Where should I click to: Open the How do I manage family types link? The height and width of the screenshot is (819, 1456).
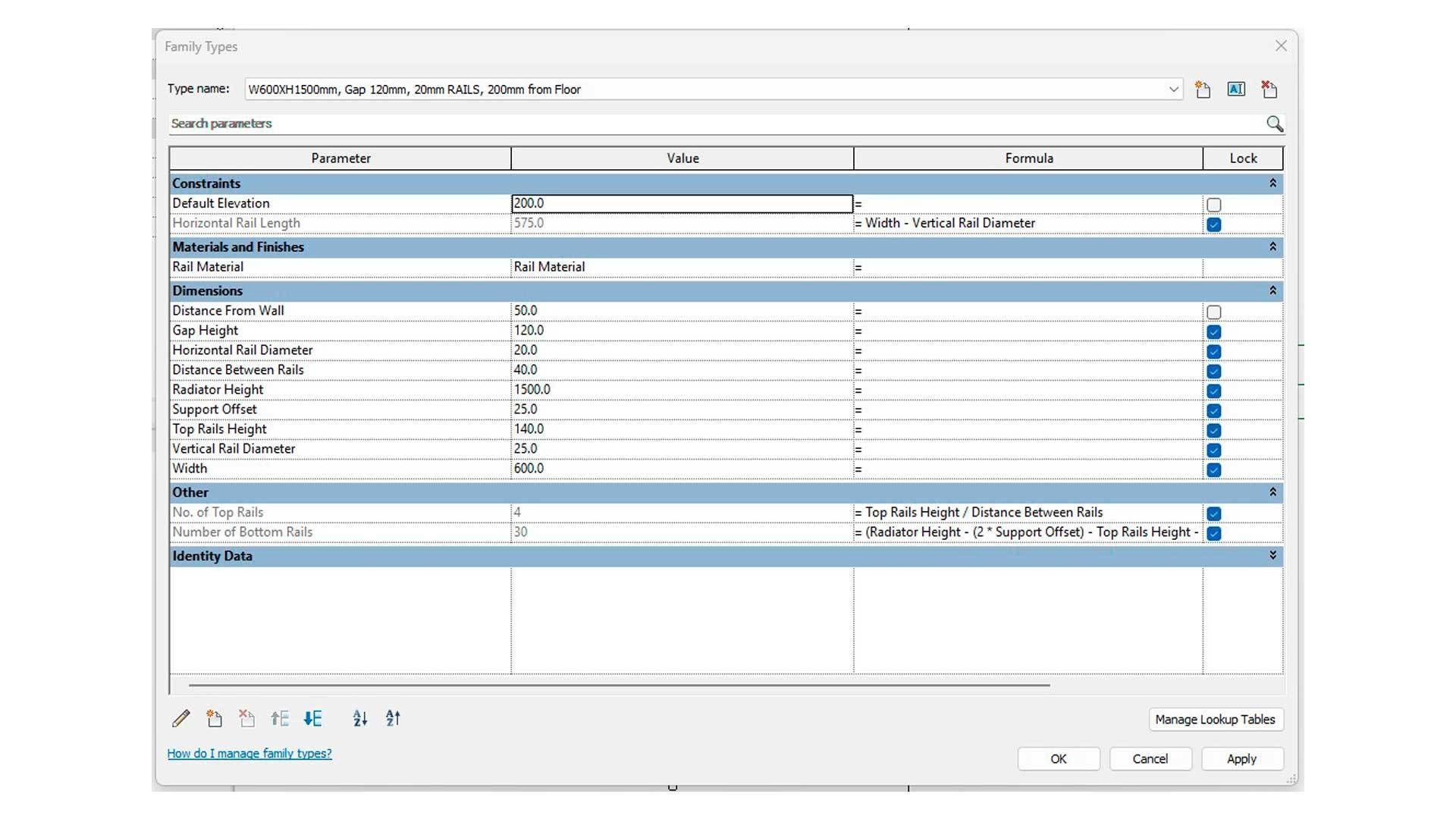coord(249,754)
